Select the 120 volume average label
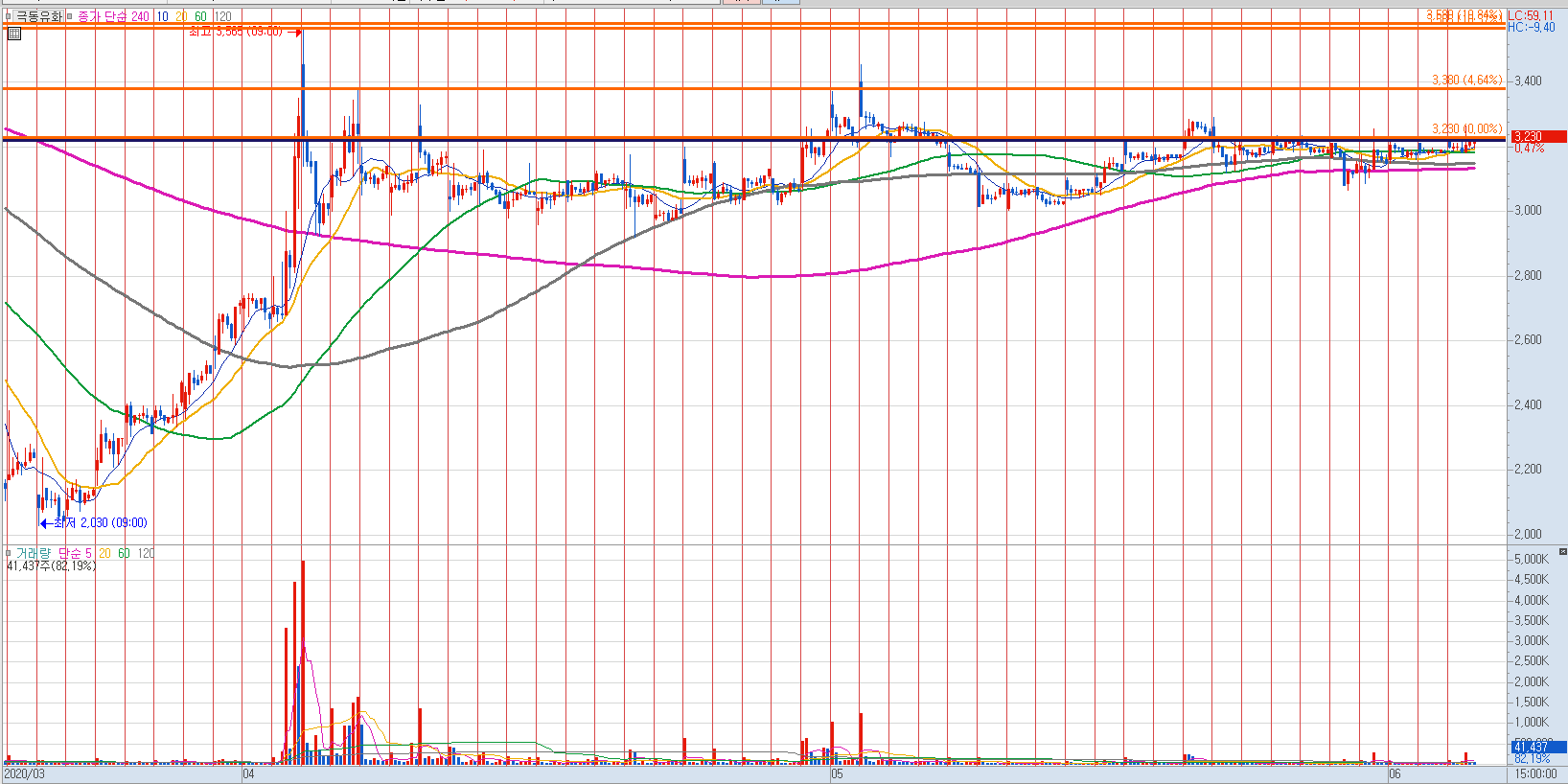 pyautogui.click(x=146, y=553)
